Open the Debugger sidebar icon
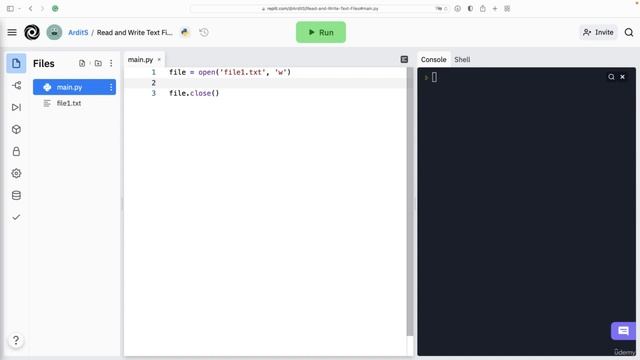640x360 pixels. 16,107
